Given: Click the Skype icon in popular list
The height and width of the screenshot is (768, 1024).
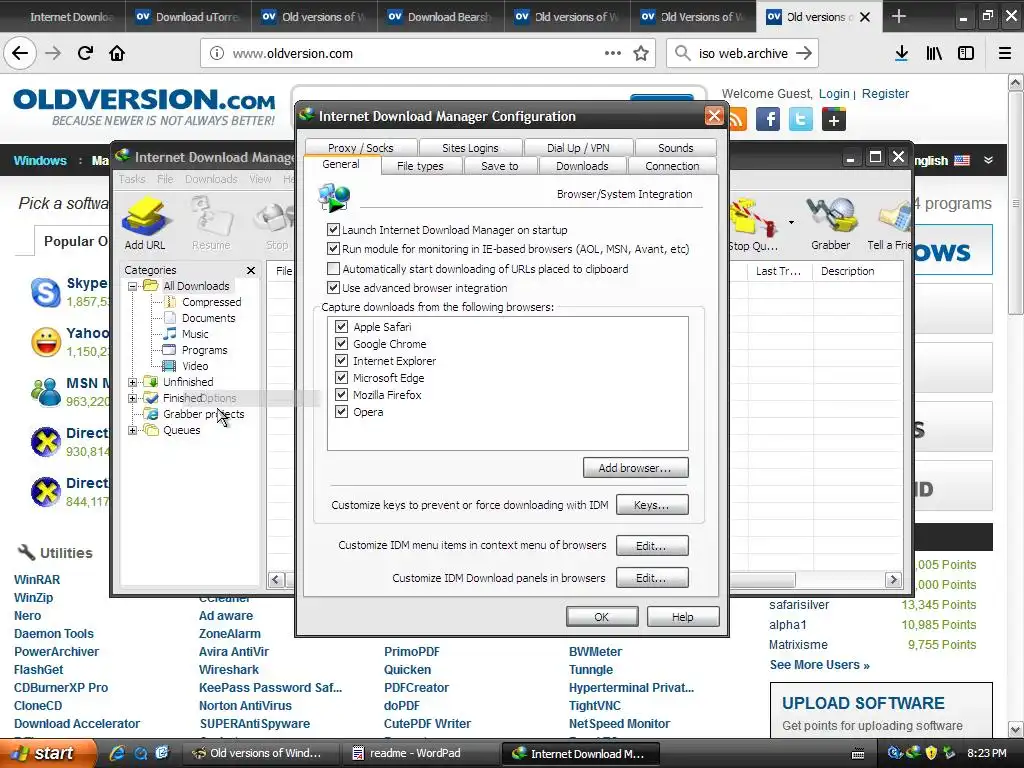Looking at the screenshot, I should [x=46, y=292].
